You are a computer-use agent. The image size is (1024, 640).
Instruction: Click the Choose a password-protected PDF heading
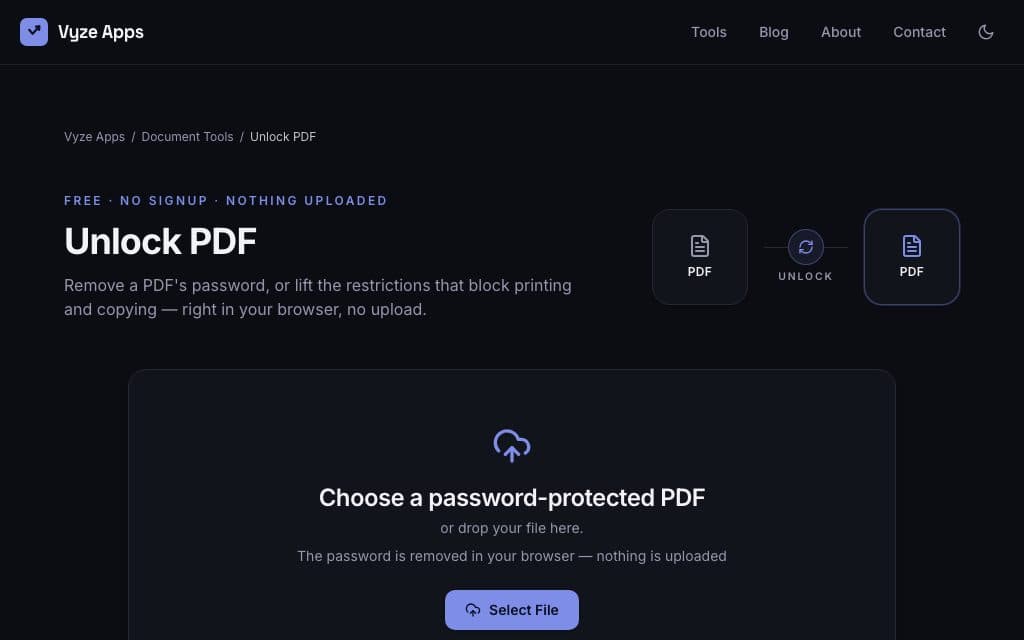pyautogui.click(x=511, y=498)
